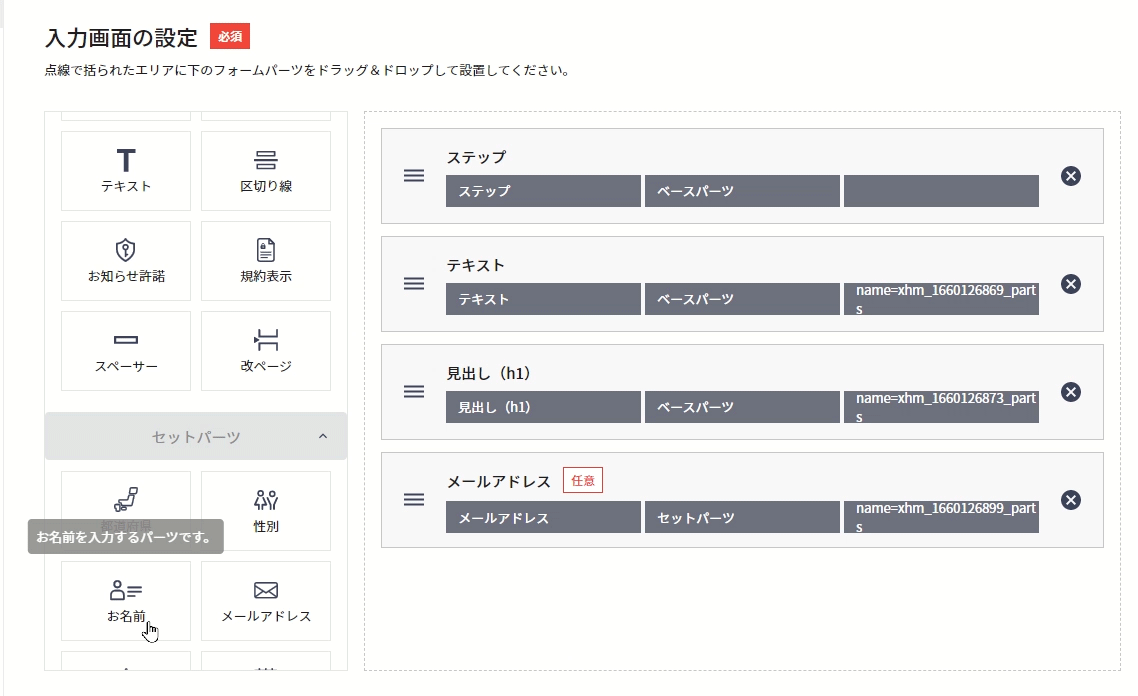
Task: Delete the メールアドレス row with its X
Action: point(1070,500)
